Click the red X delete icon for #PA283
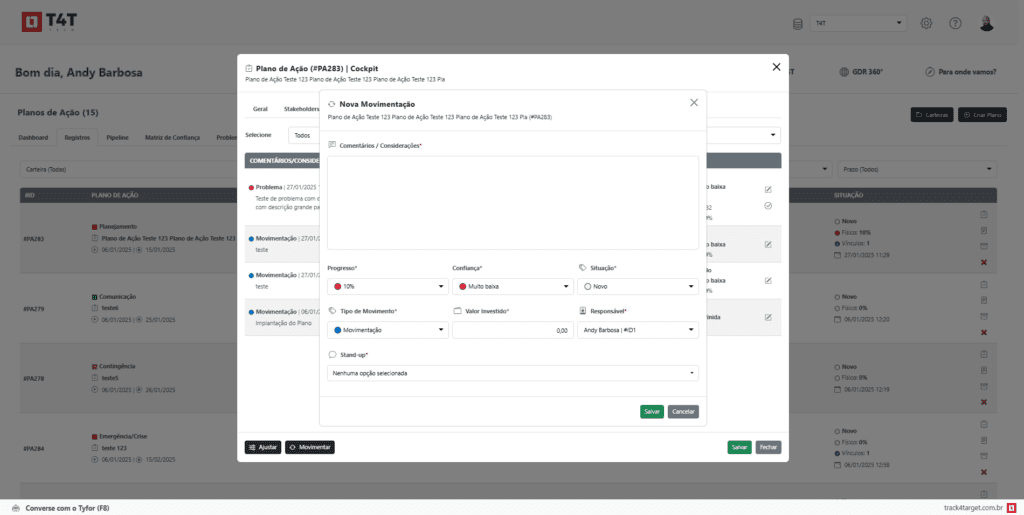This screenshot has height=515, width=1024. (x=984, y=262)
